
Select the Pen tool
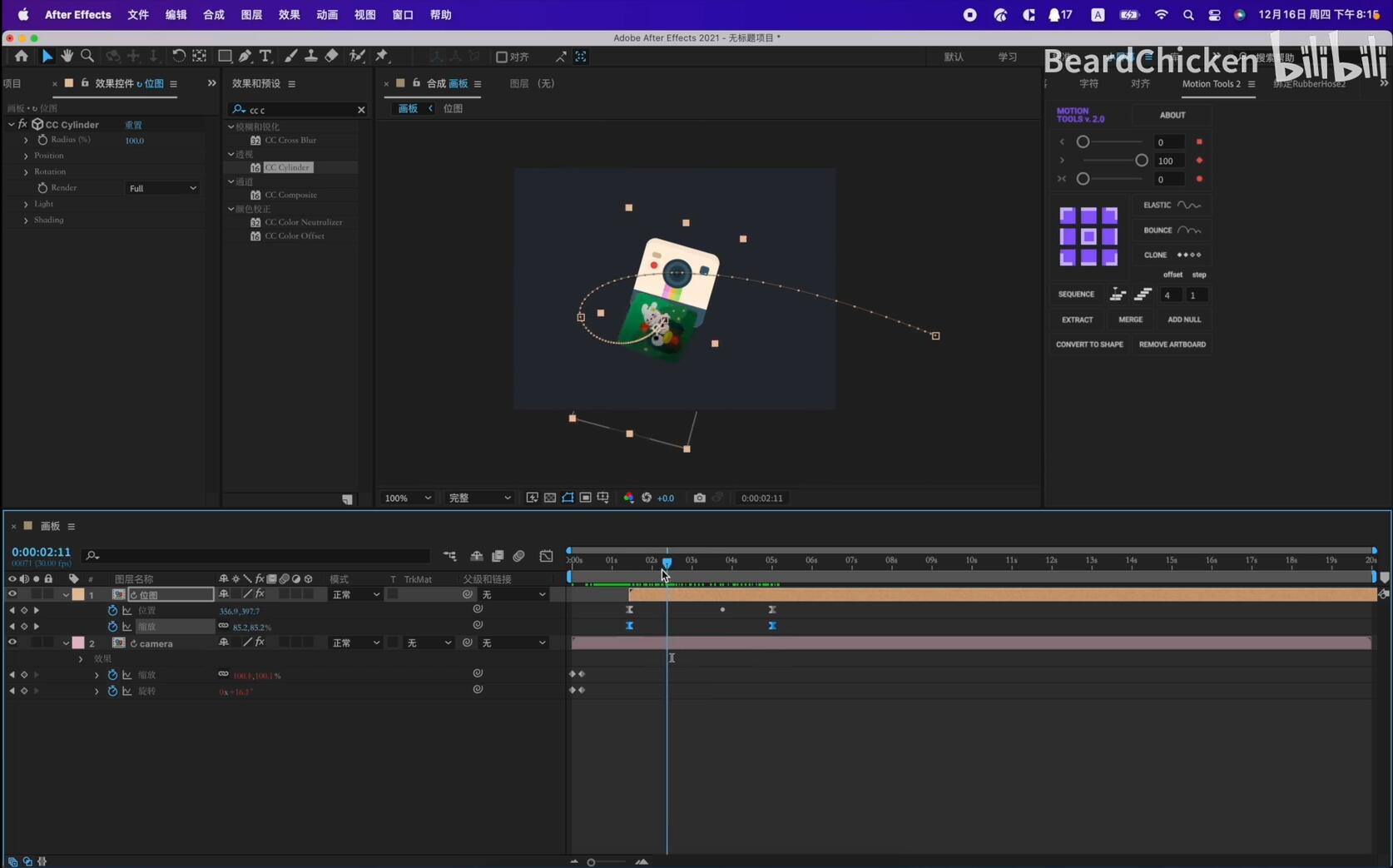pos(245,57)
